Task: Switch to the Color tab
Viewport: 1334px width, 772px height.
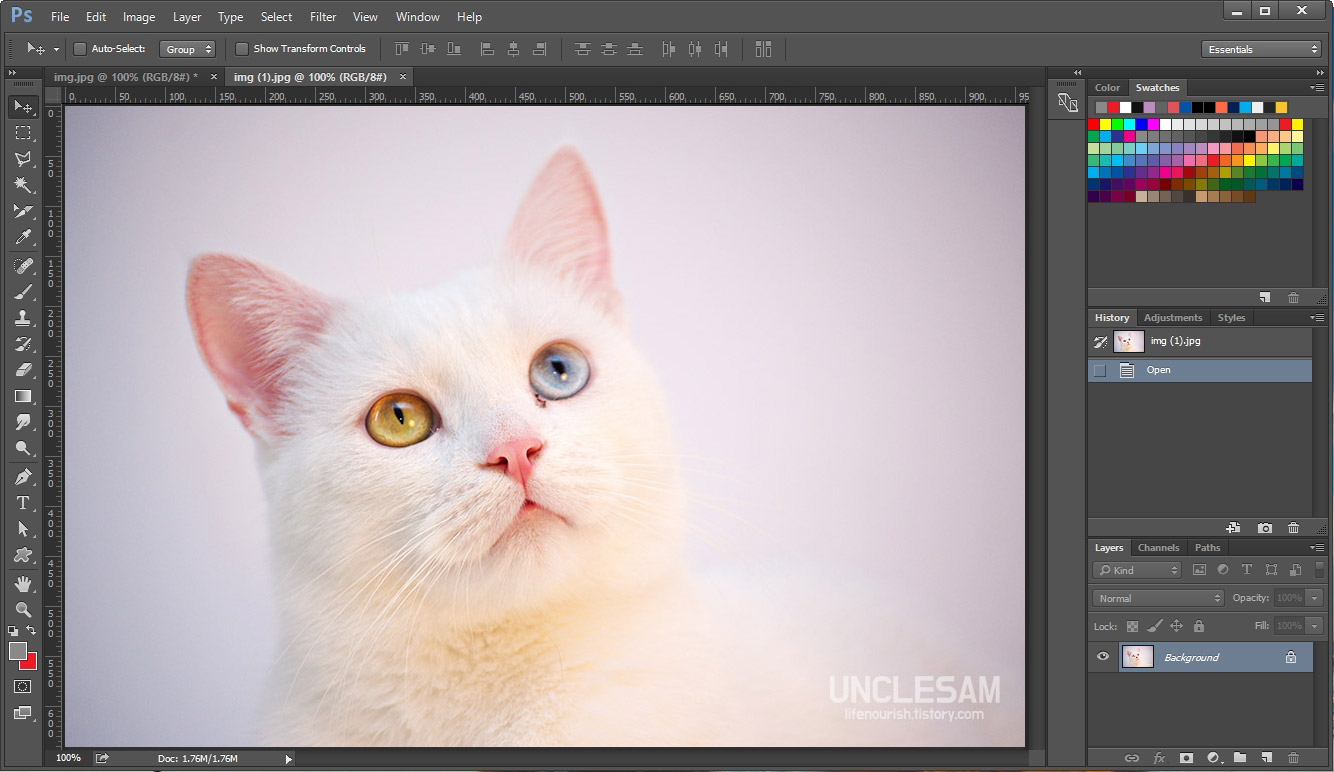Action: click(x=1108, y=88)
